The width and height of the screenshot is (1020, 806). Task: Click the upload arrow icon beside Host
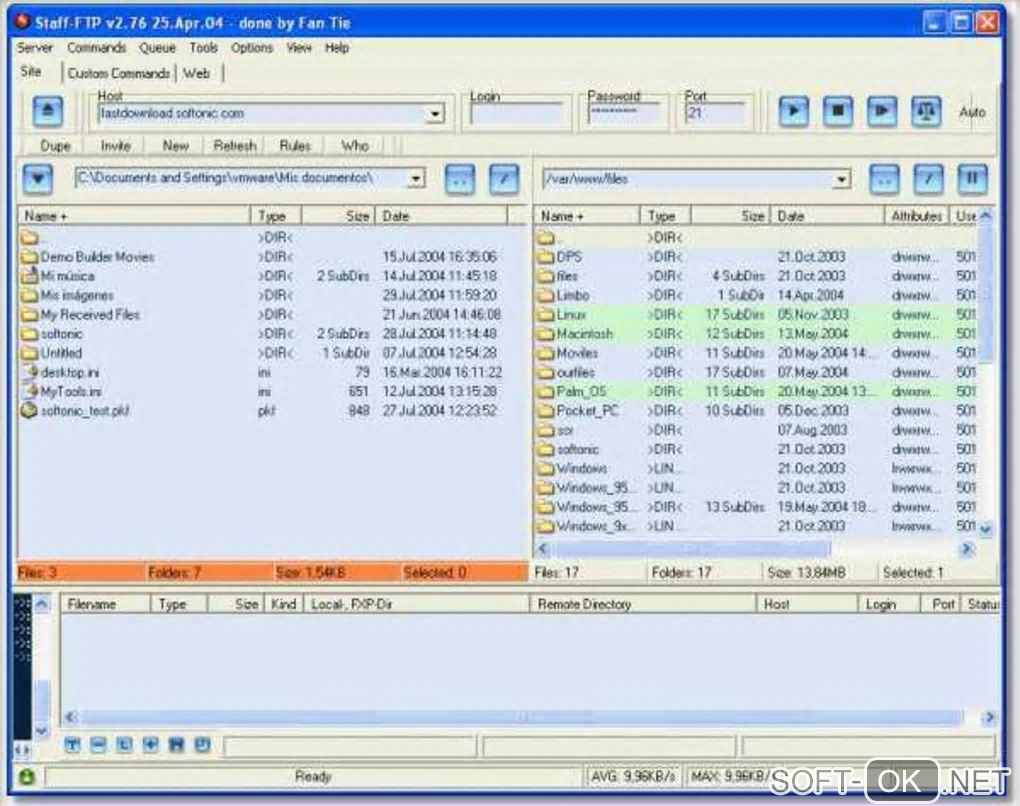point(48,111)
